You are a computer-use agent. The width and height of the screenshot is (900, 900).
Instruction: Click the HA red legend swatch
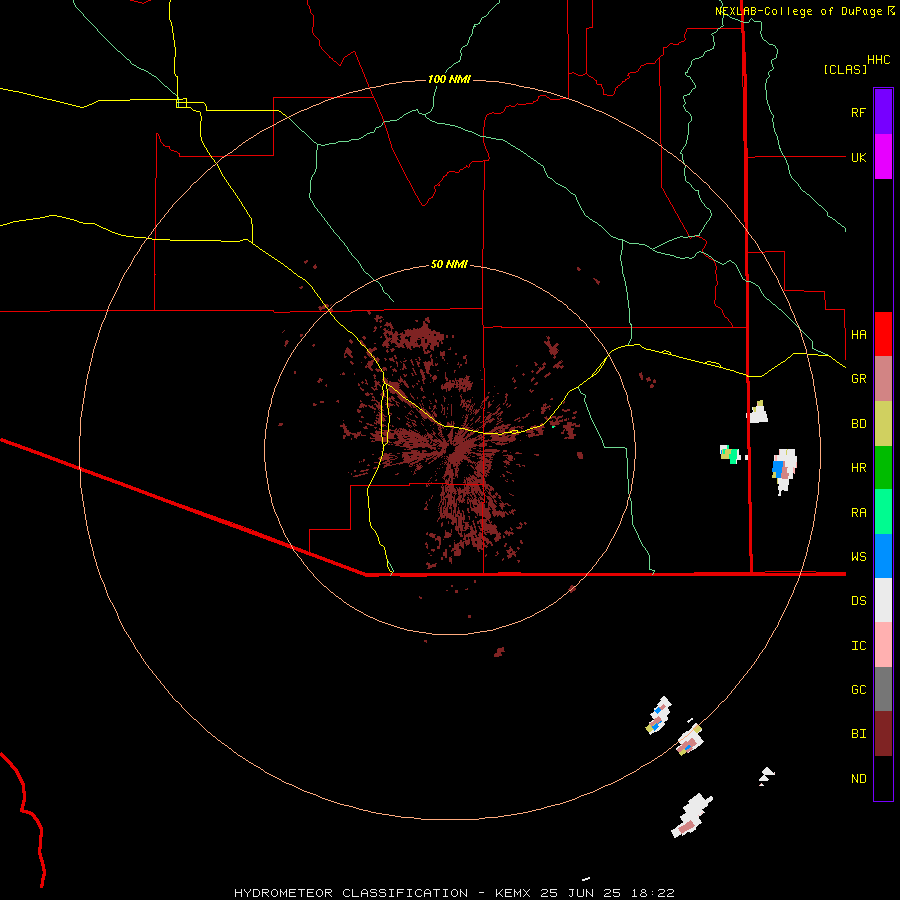point(883,334)
